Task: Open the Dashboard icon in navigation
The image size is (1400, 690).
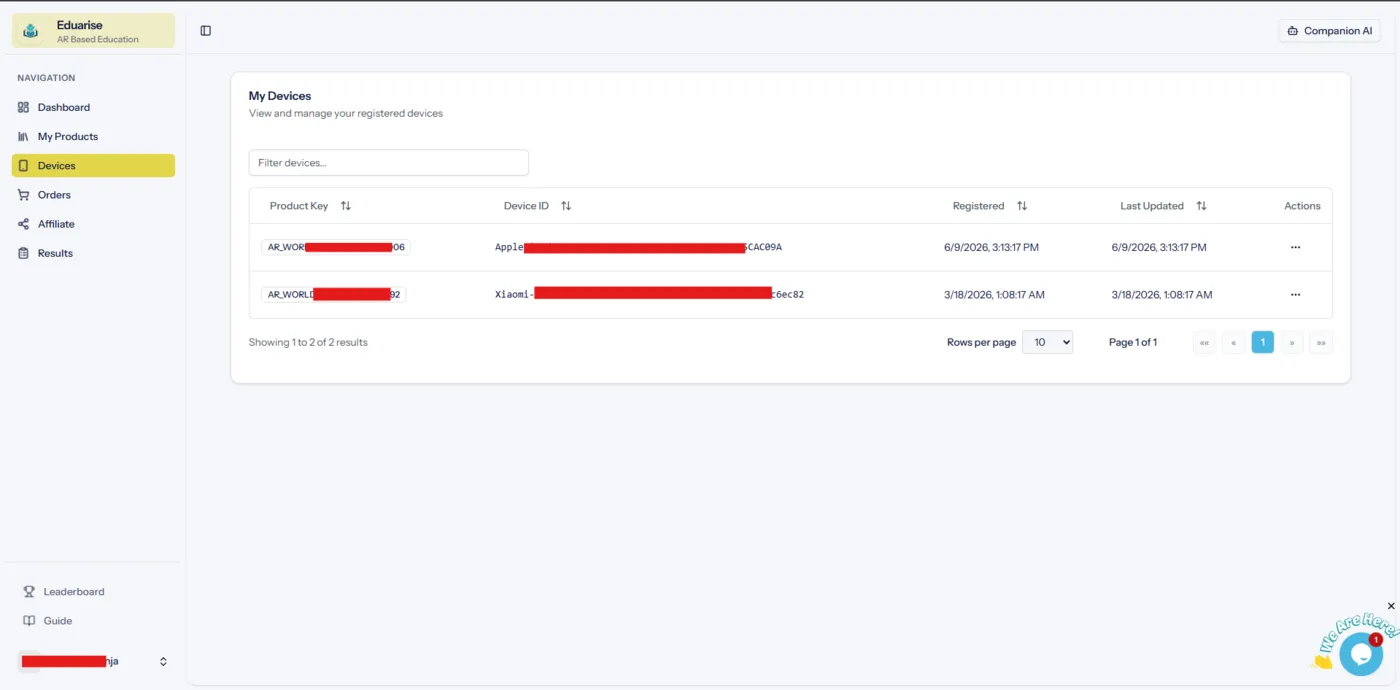Action: tap(24, 107)
